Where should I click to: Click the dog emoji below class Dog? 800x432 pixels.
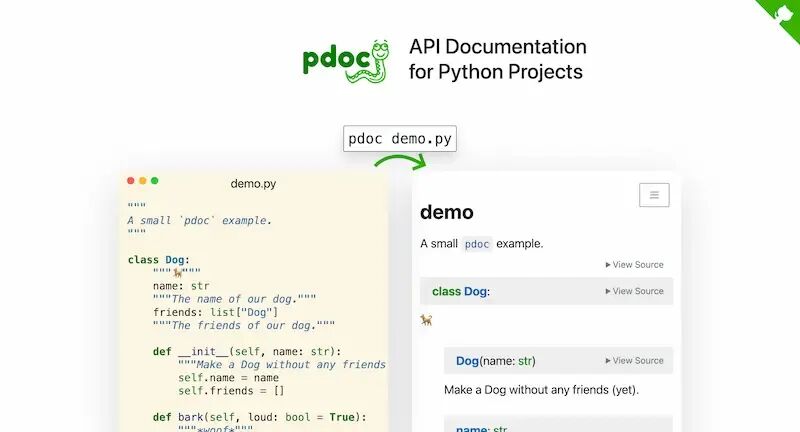pyautogui.click(x=426, y=320)
